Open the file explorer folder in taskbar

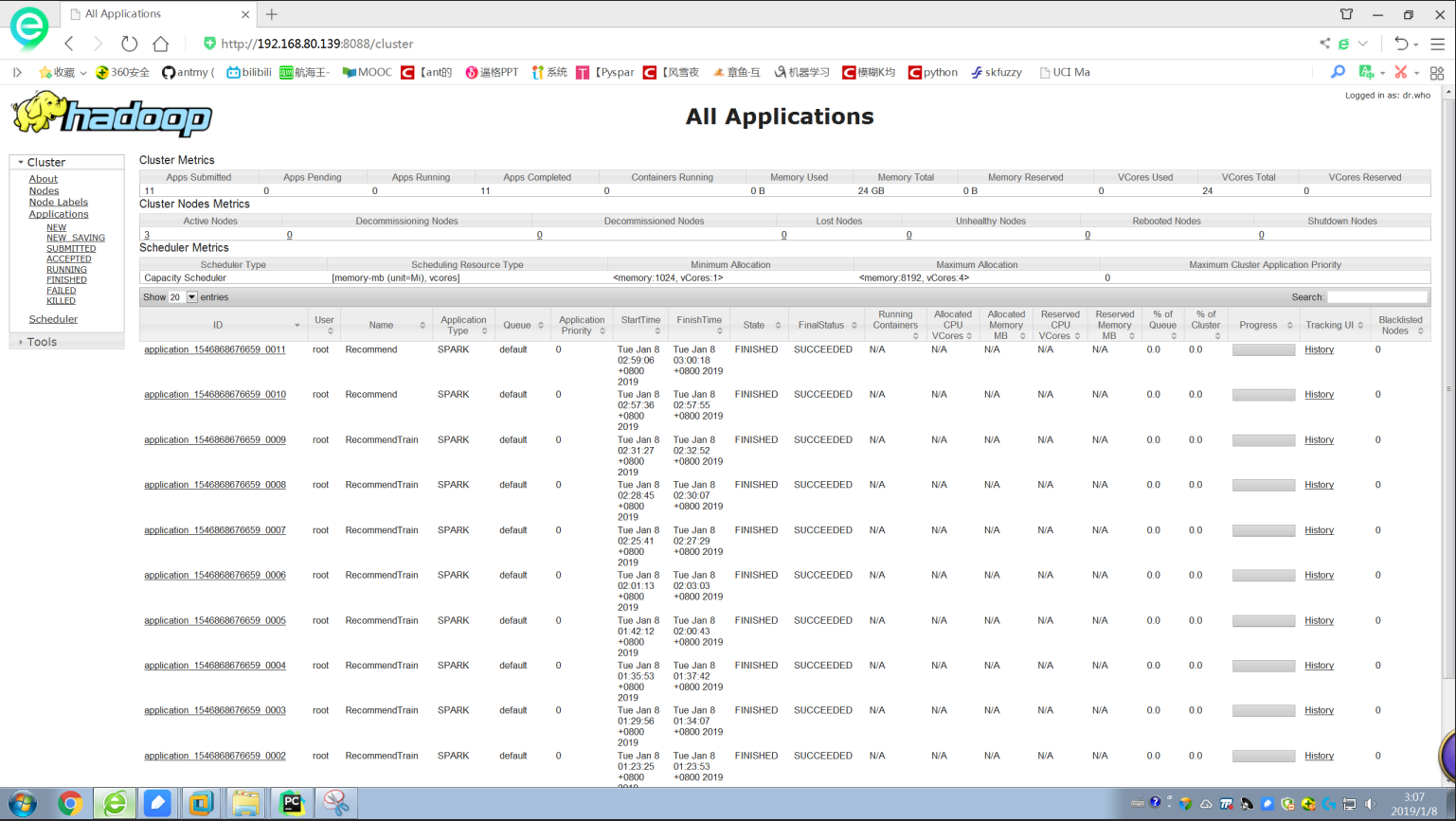[x=245, y=803]
